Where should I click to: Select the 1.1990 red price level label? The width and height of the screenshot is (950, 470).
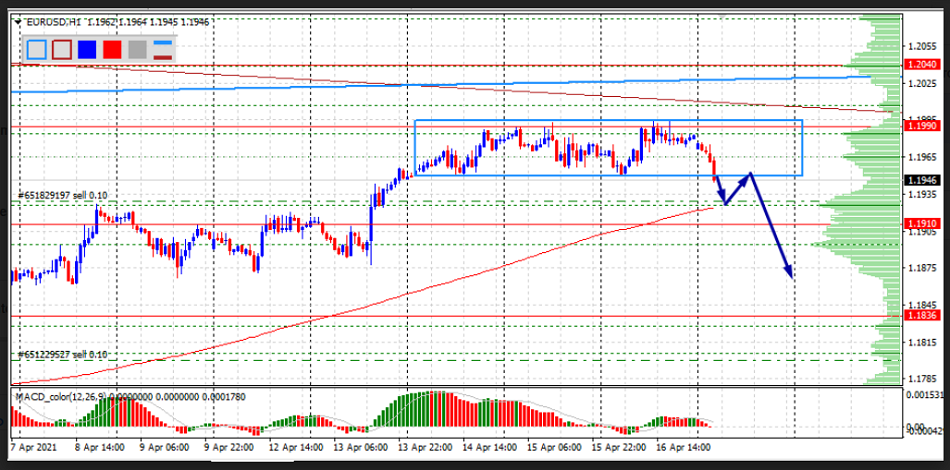[921, 126]
